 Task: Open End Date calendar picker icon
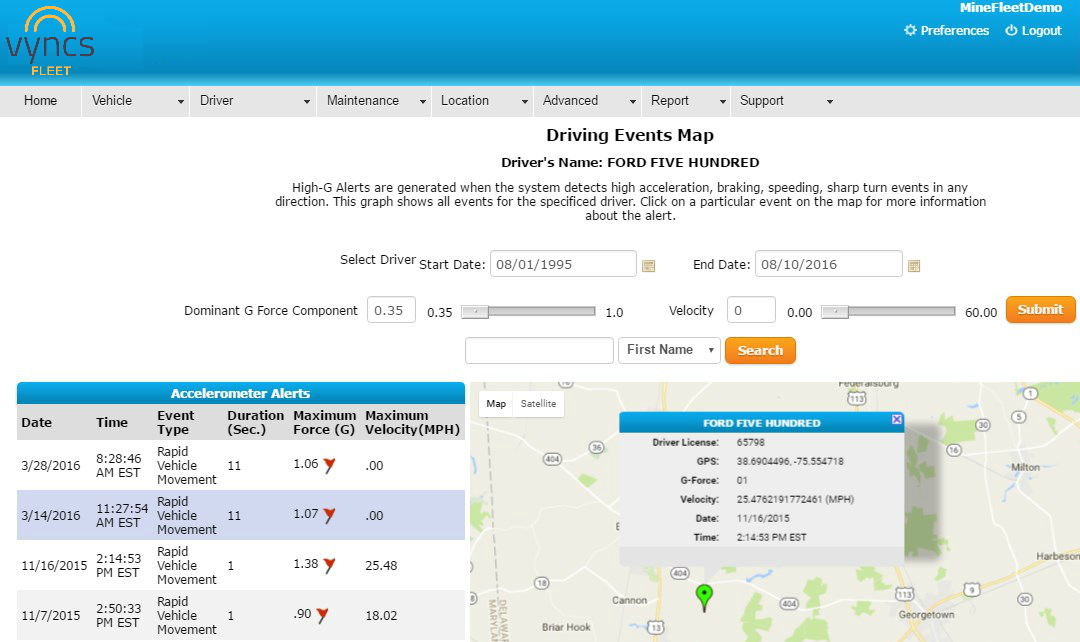click(914, 266)
